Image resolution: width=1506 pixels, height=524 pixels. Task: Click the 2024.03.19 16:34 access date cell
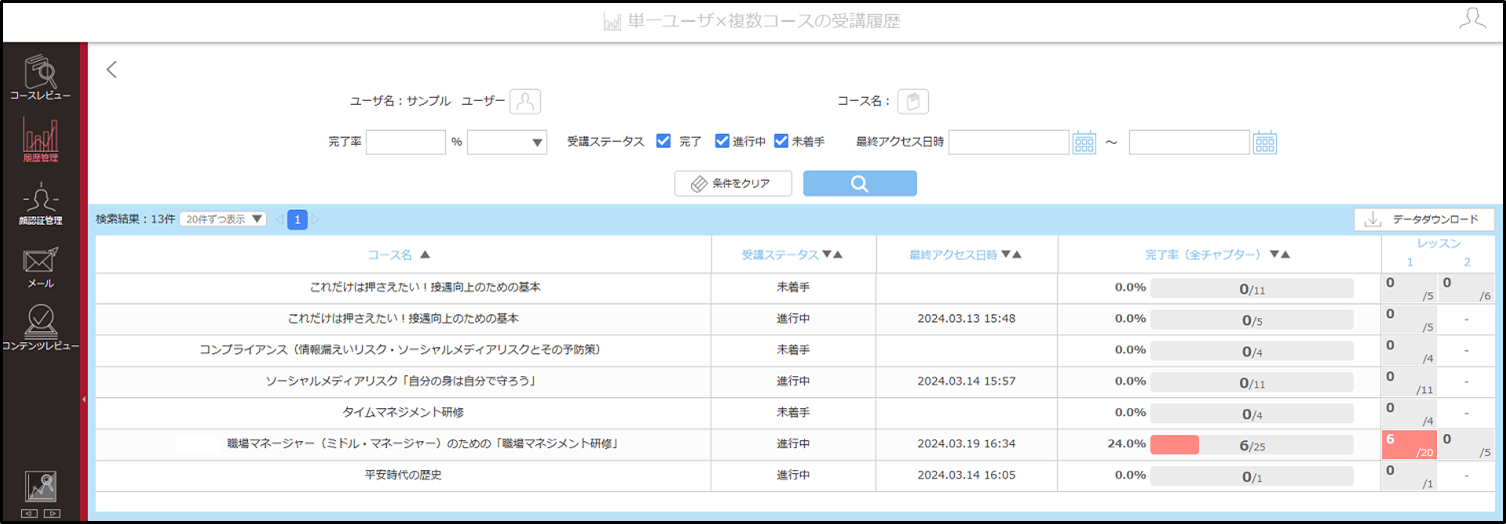pyautogui.click(x=966, y=443)
